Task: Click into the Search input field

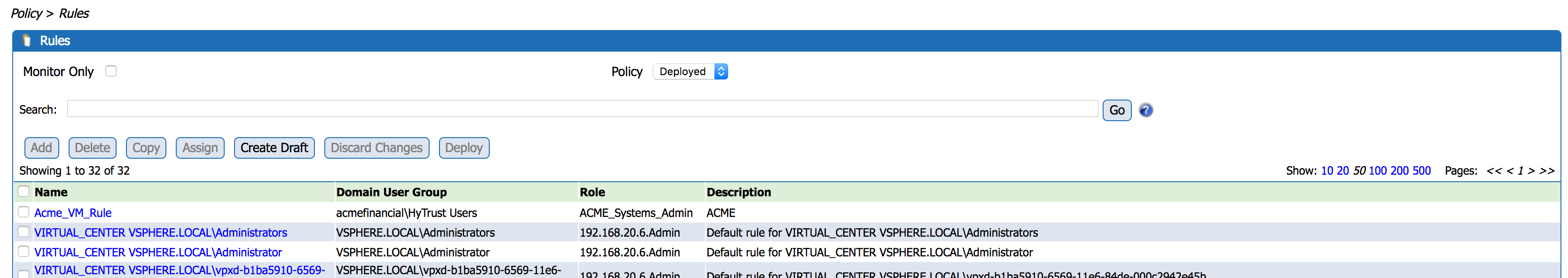Action: tap(582, 109)
